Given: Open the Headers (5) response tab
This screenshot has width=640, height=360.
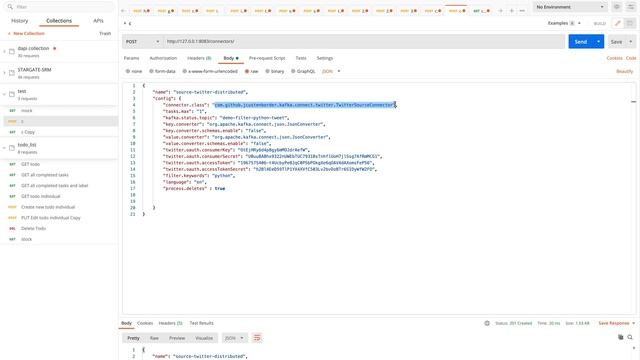Looking at the screenshot, I should coord(170,323).
